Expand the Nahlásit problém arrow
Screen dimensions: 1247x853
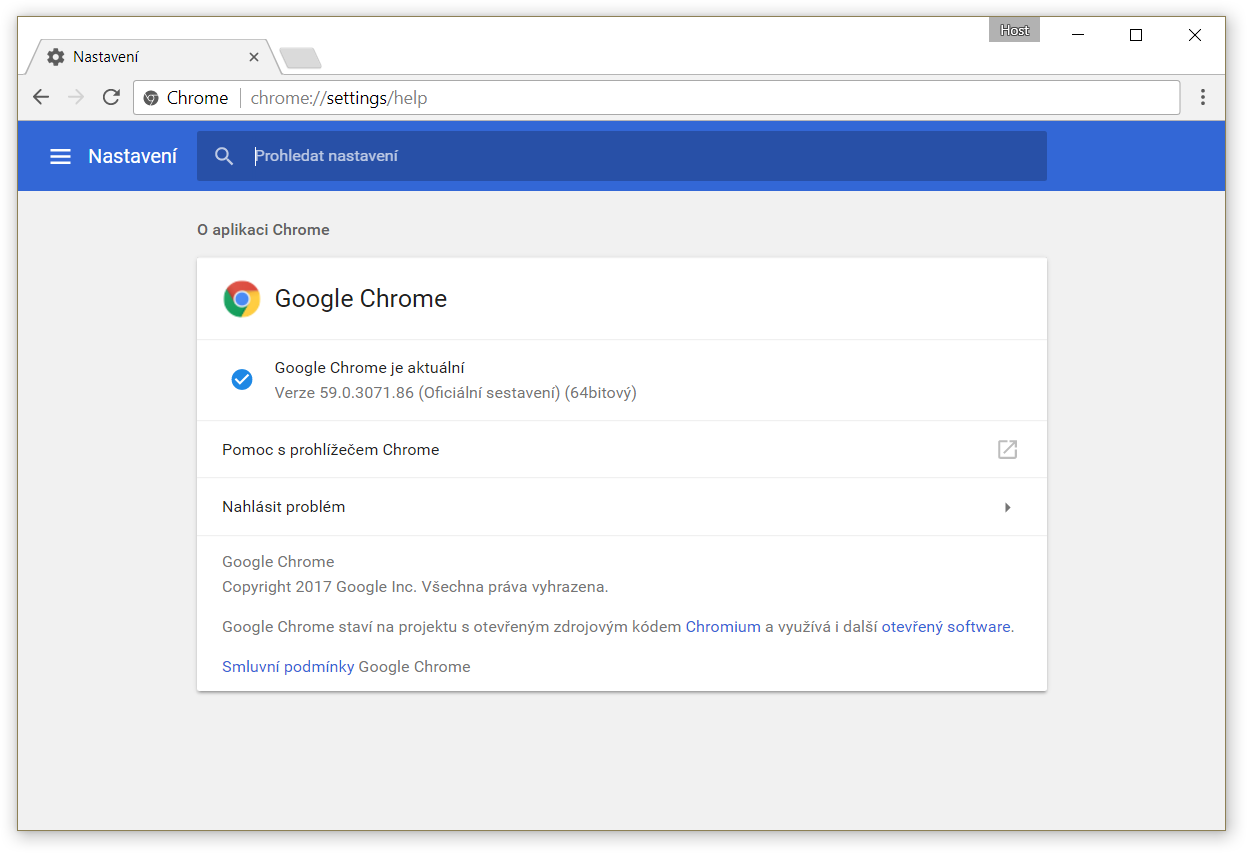(1007, 507)
